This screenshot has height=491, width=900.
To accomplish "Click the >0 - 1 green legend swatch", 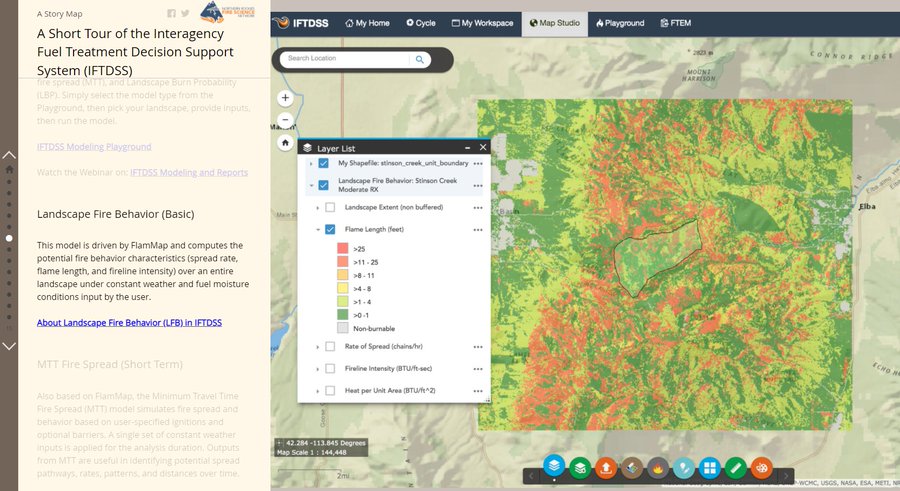I will [343, 315].
